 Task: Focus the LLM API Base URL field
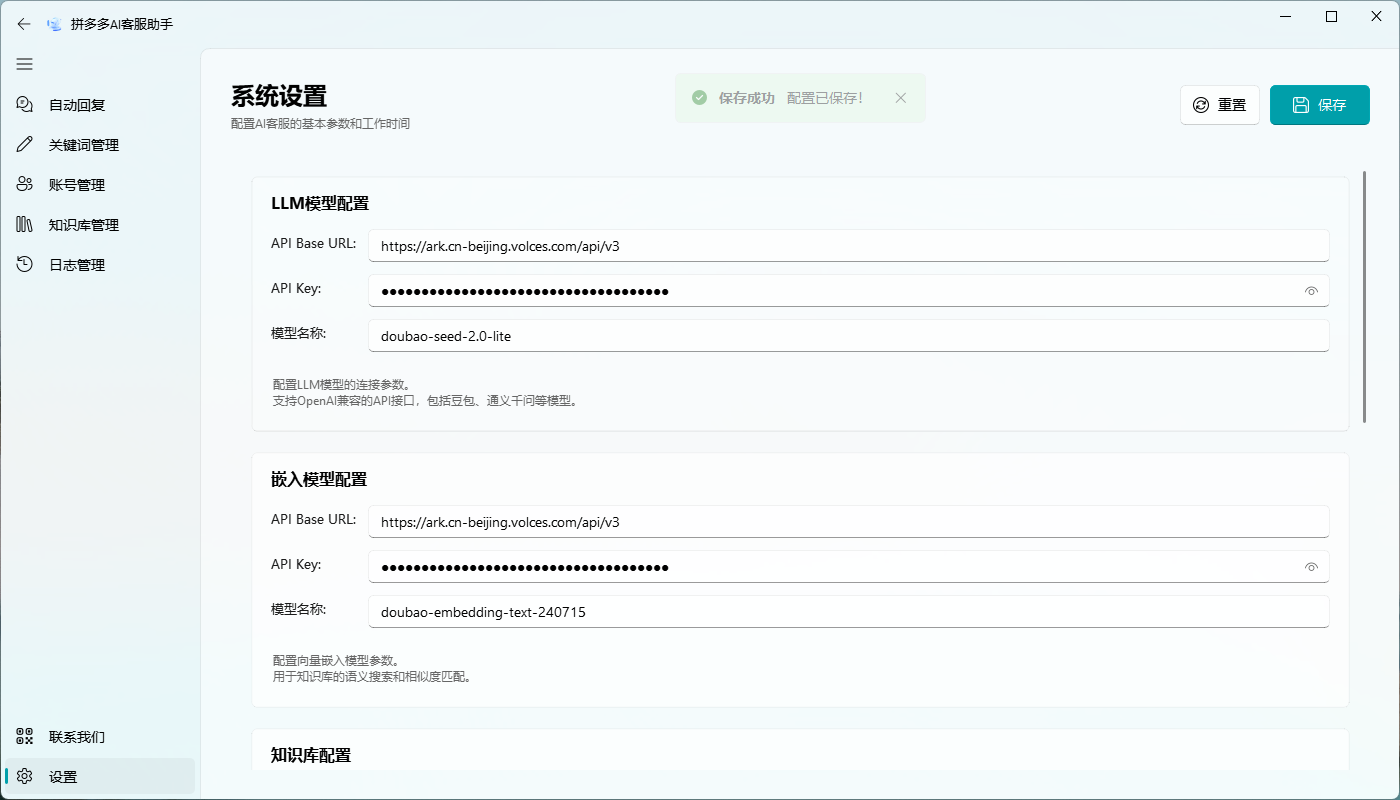coord(848,246)
